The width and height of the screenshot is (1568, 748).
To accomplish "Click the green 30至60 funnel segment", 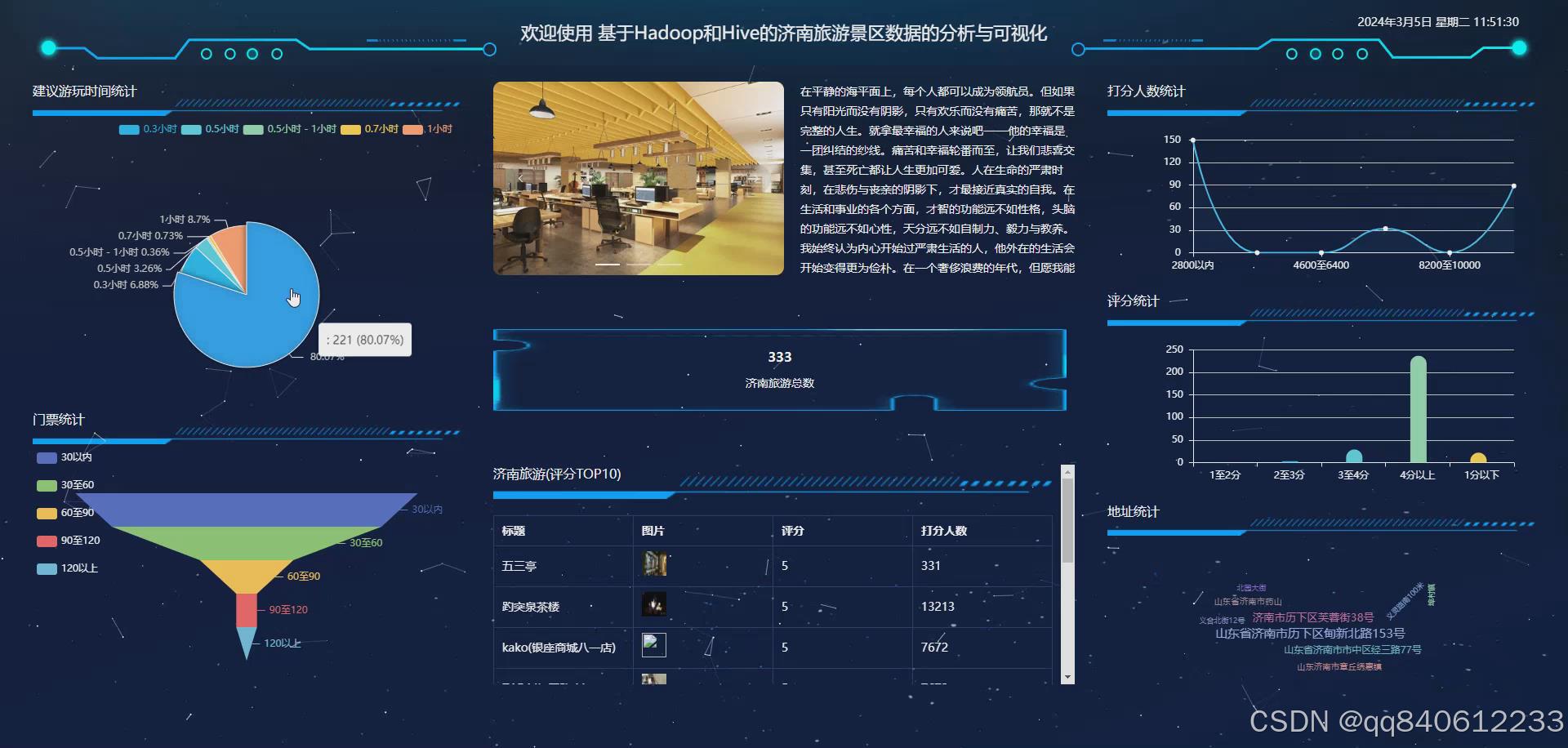I will point(247,543).
